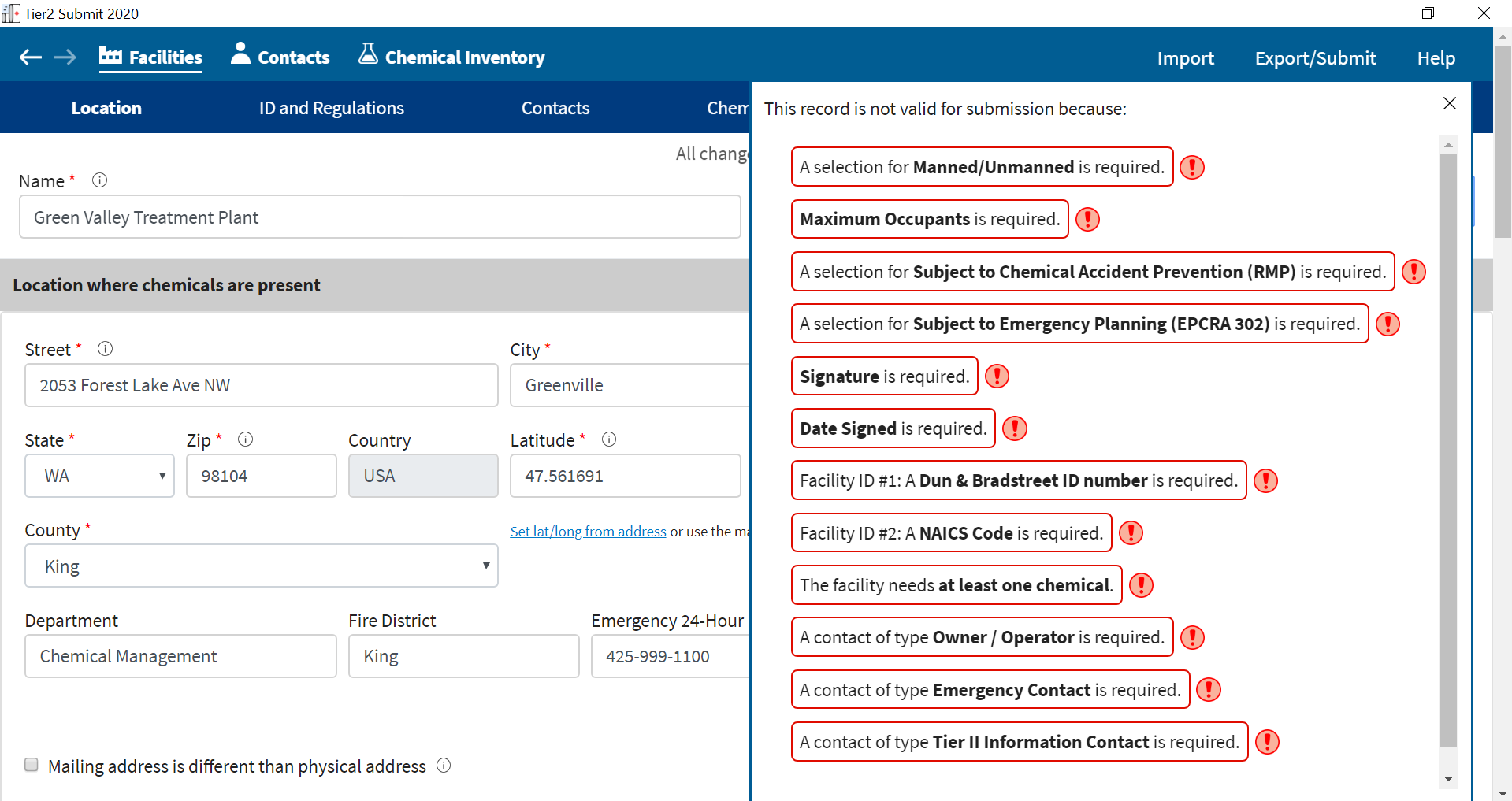
Task: Go back with the left arrow
Action: point(30,57)
